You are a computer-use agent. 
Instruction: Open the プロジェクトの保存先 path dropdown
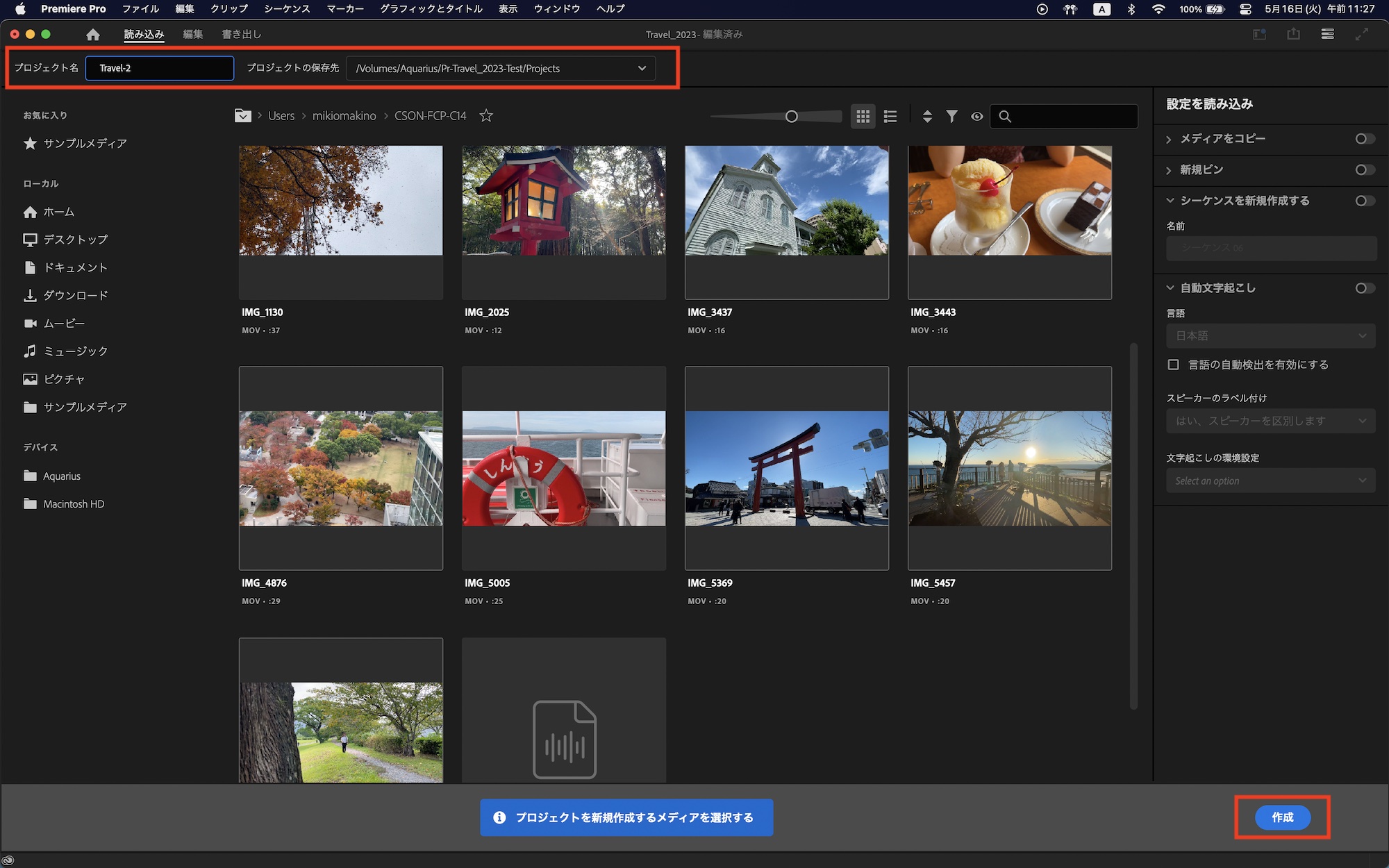[641, 68]
